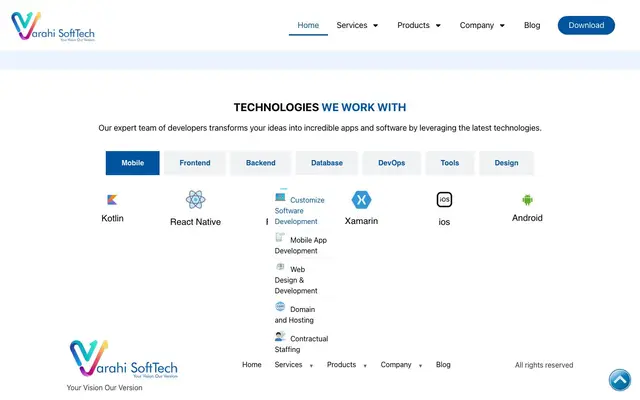
Task: Go to Home in footer navigation
Action: pyautogui.click(x=251, y=364)
